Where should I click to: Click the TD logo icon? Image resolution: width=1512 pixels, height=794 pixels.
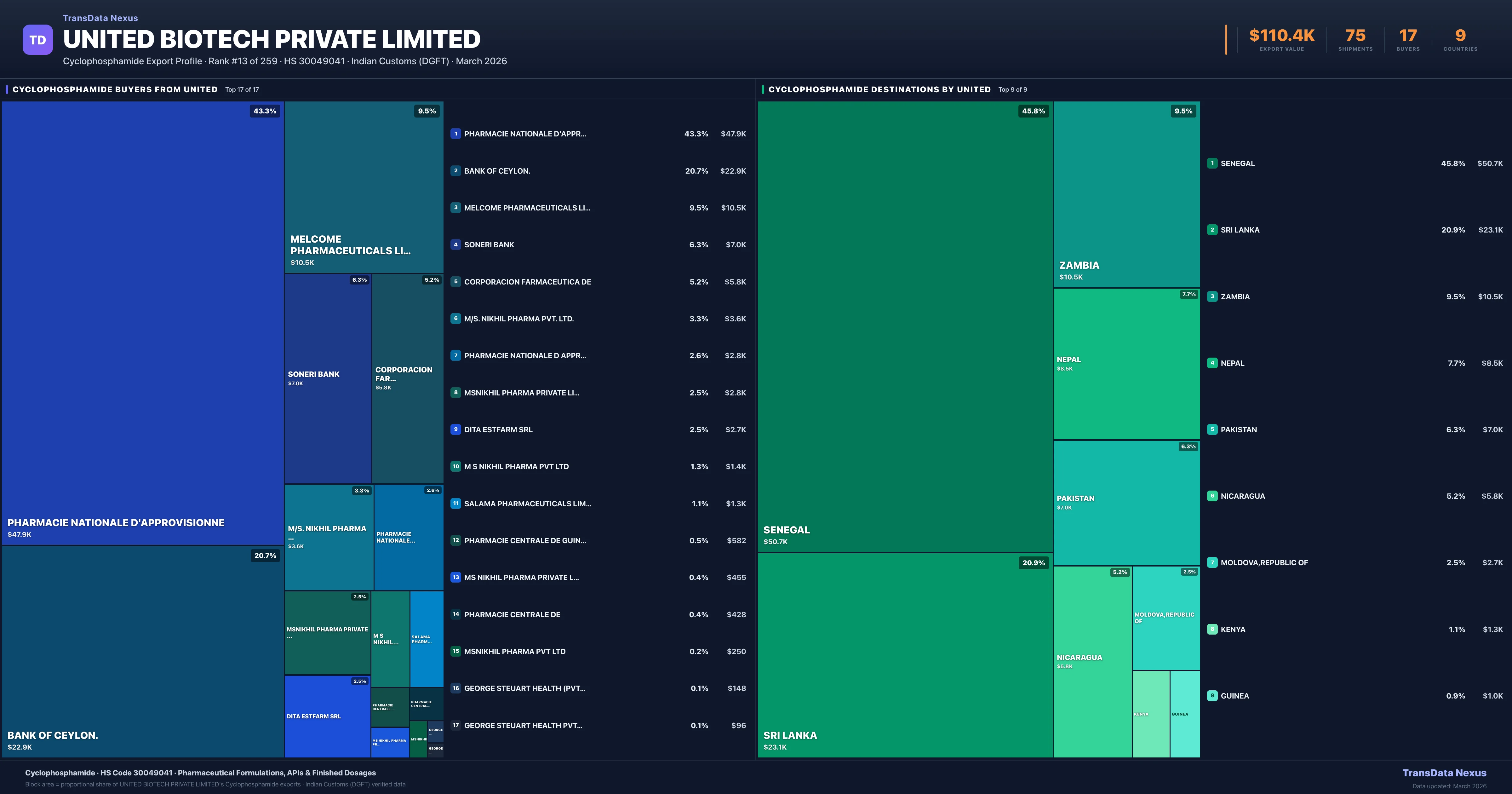pos(37,39)
